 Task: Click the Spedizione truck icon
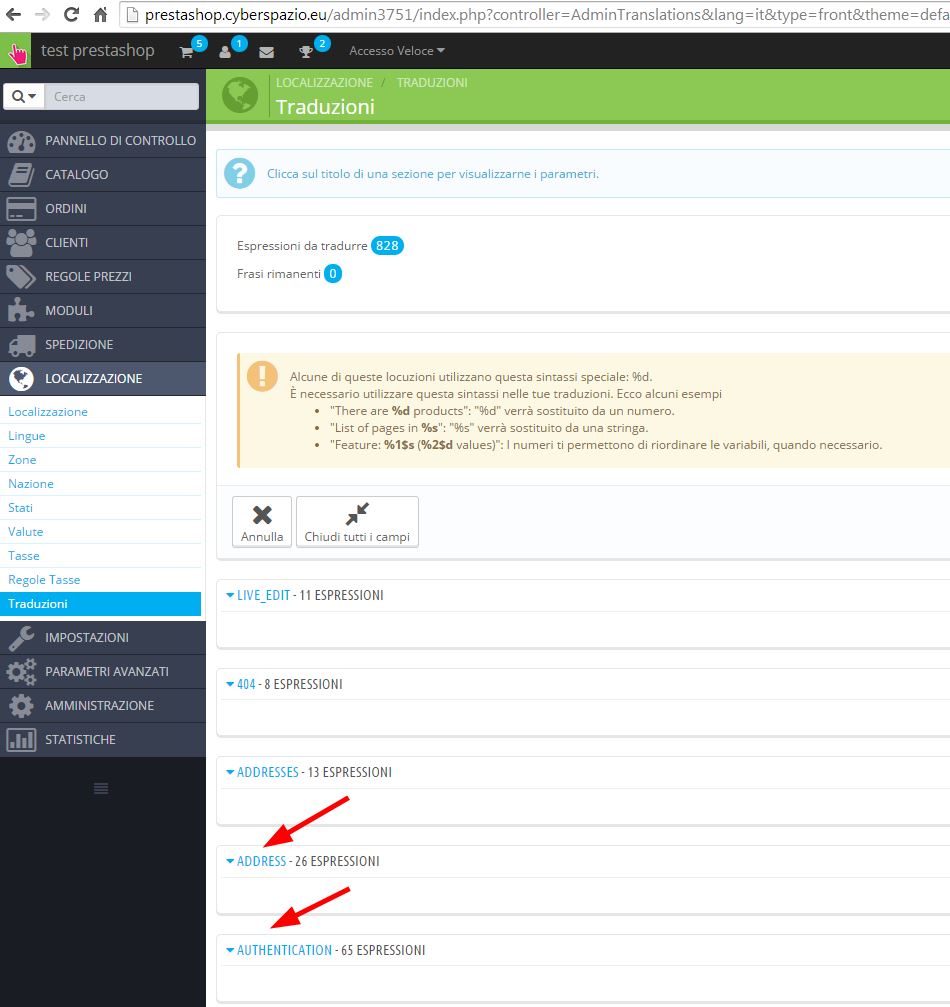click(21, 345)
